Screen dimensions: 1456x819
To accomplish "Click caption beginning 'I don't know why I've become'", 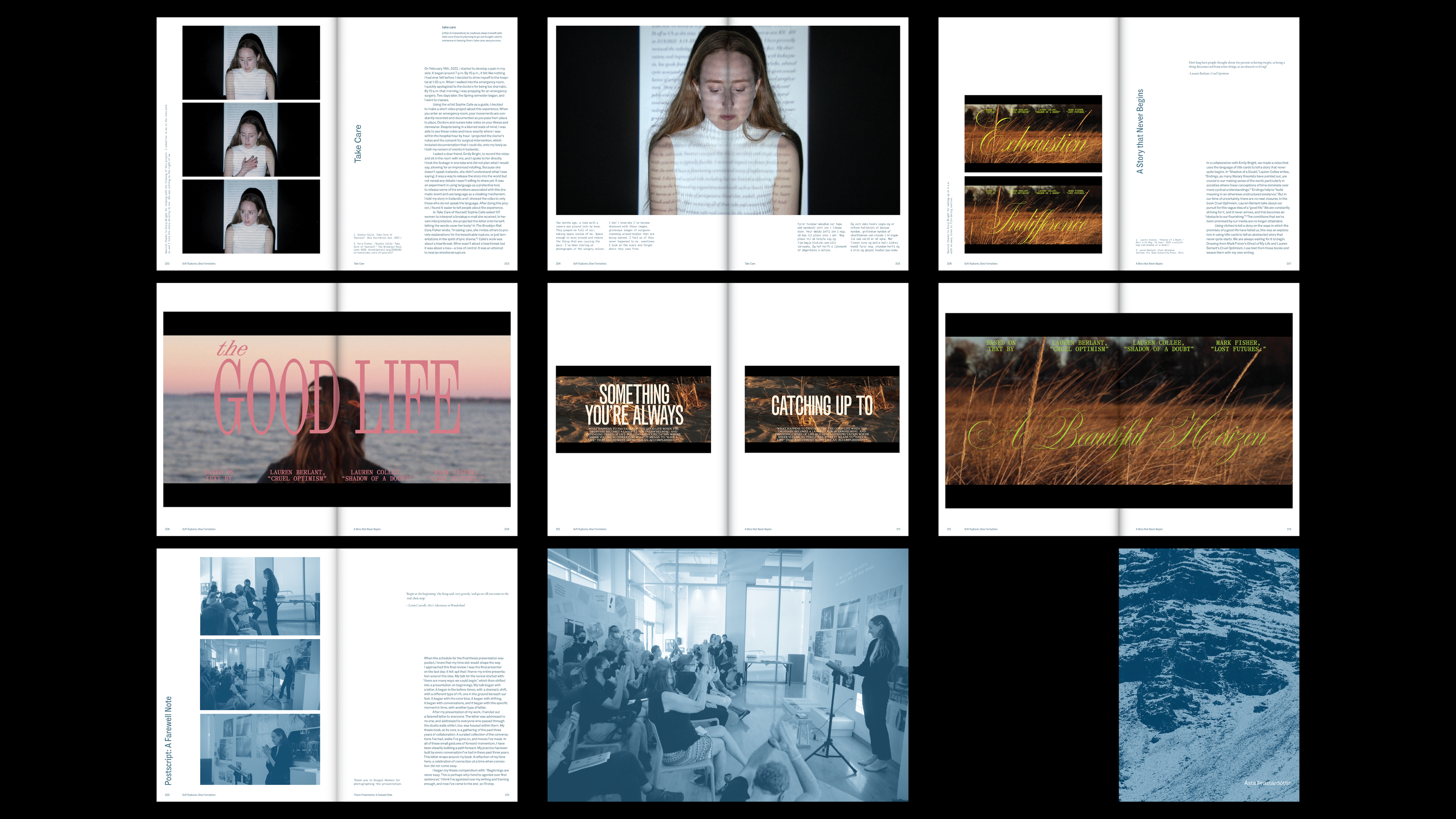I will [x=631, y=236].
